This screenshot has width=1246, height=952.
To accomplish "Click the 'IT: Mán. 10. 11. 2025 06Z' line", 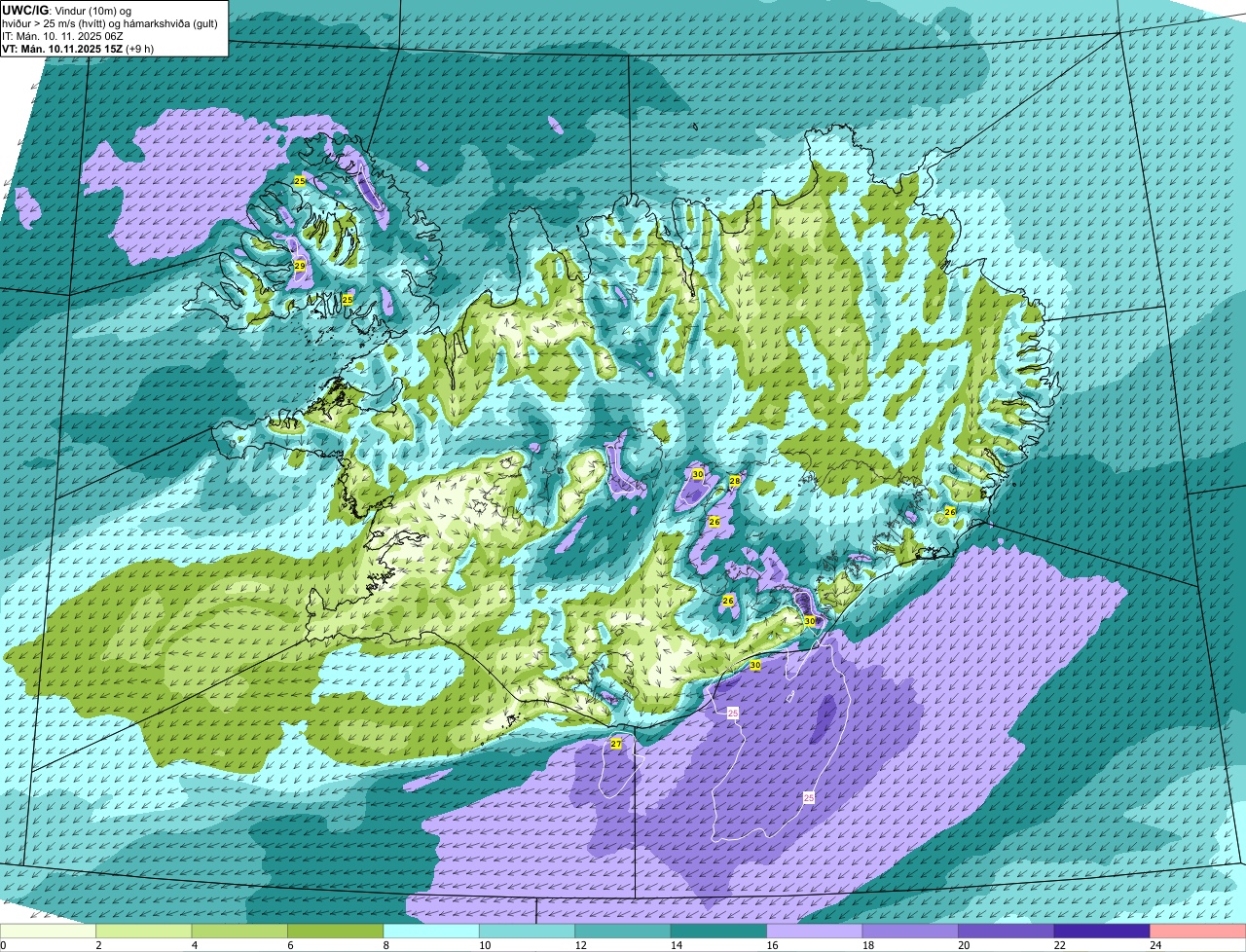I will click(x=62, y=36).
